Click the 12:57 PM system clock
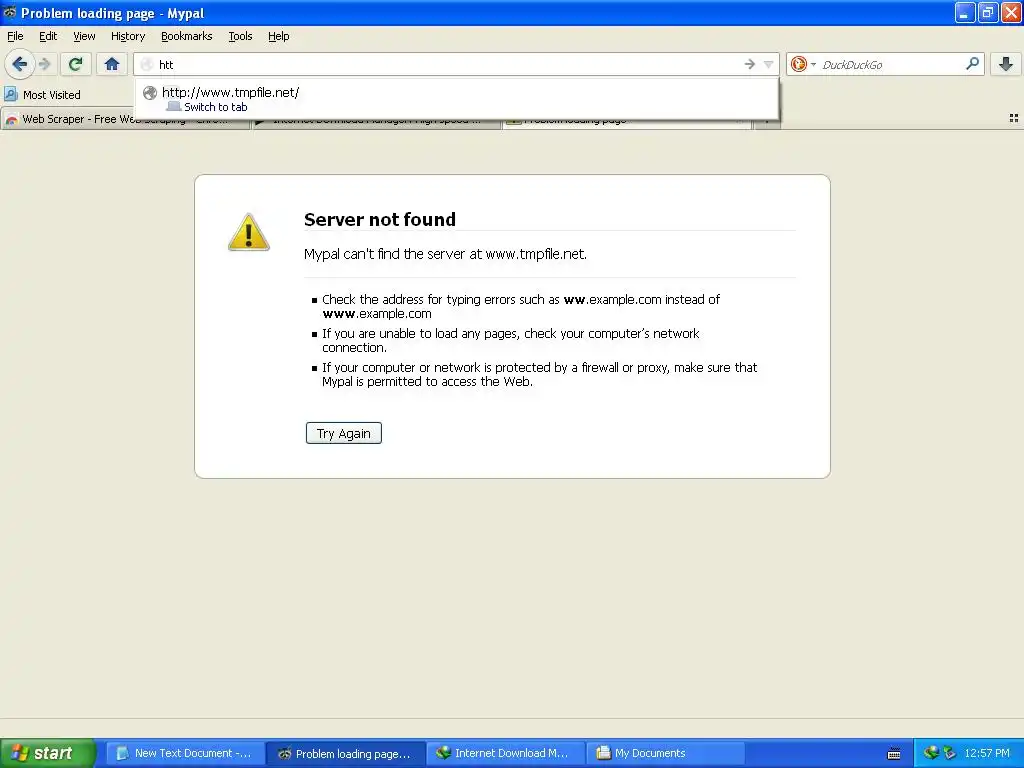 coord(987,753)
